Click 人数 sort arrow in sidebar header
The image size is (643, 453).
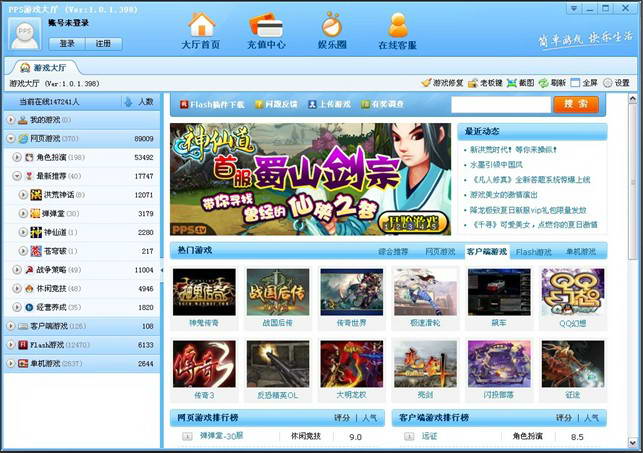coord(128,102)
